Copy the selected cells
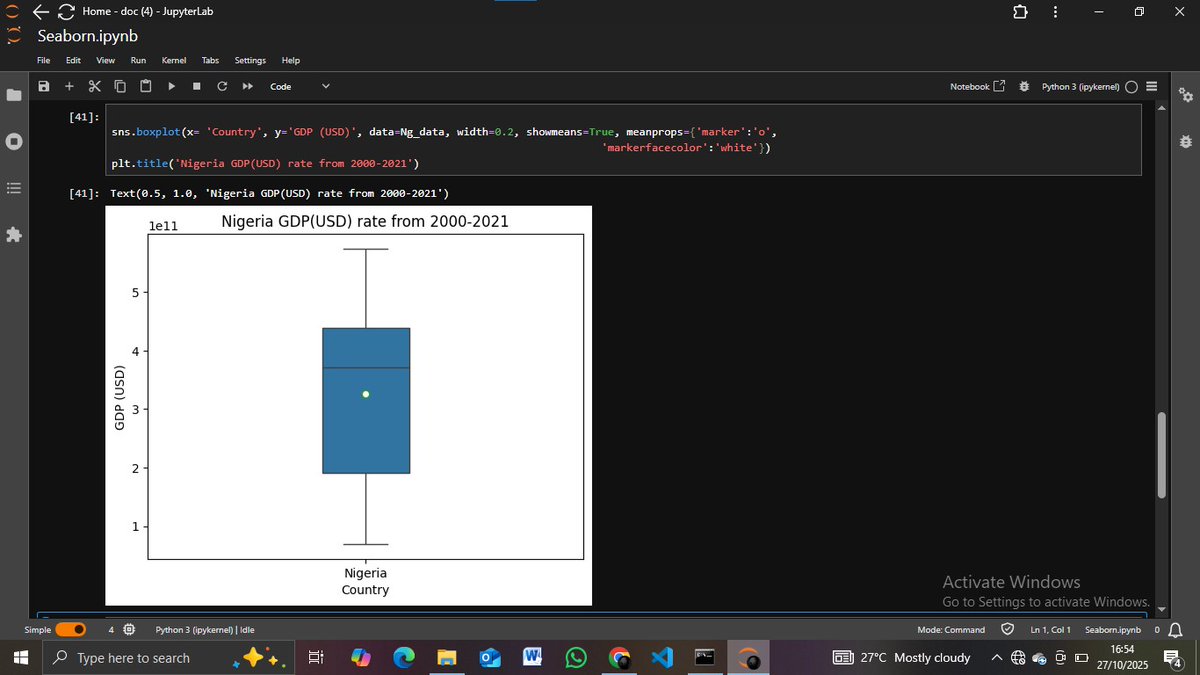This screenshot has width=1200, height=675. point(119,86)
